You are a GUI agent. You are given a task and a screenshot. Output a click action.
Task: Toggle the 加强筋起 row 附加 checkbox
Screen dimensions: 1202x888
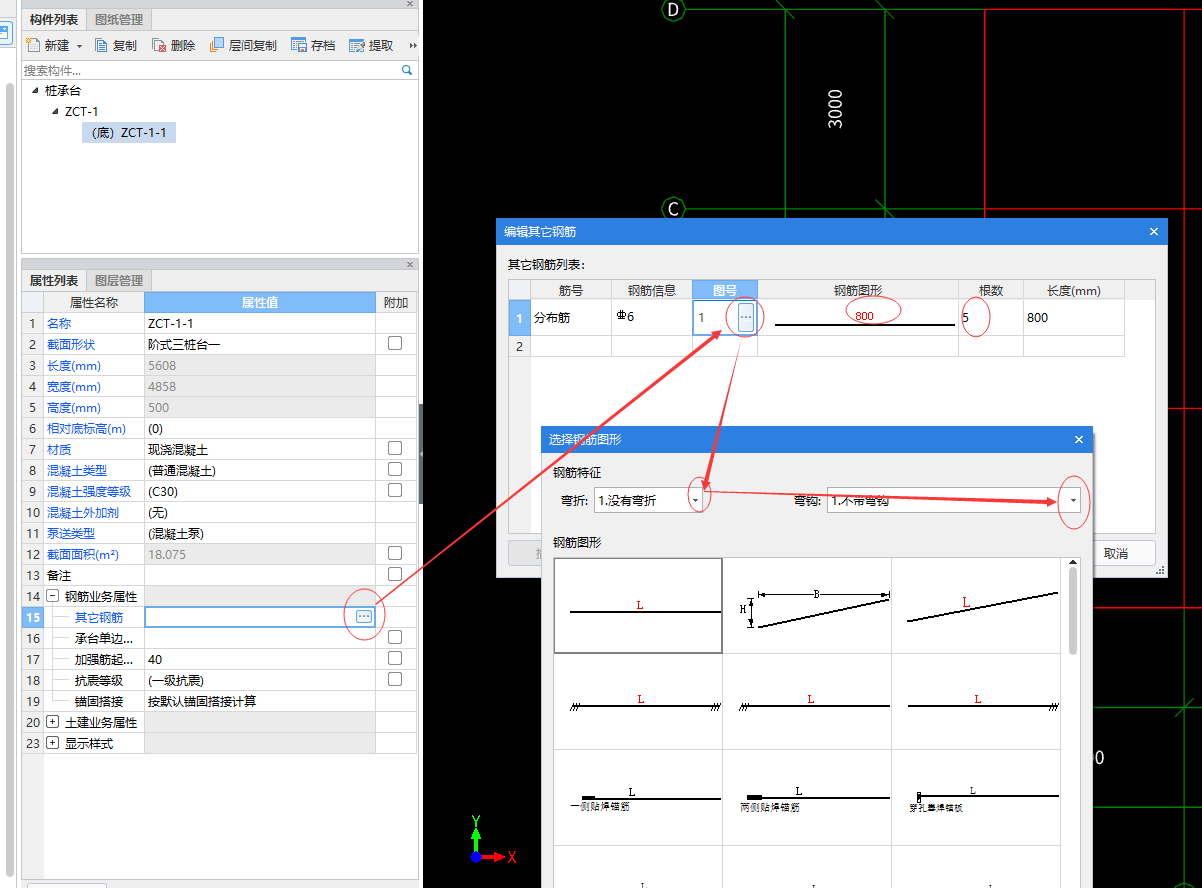(395, 658)
